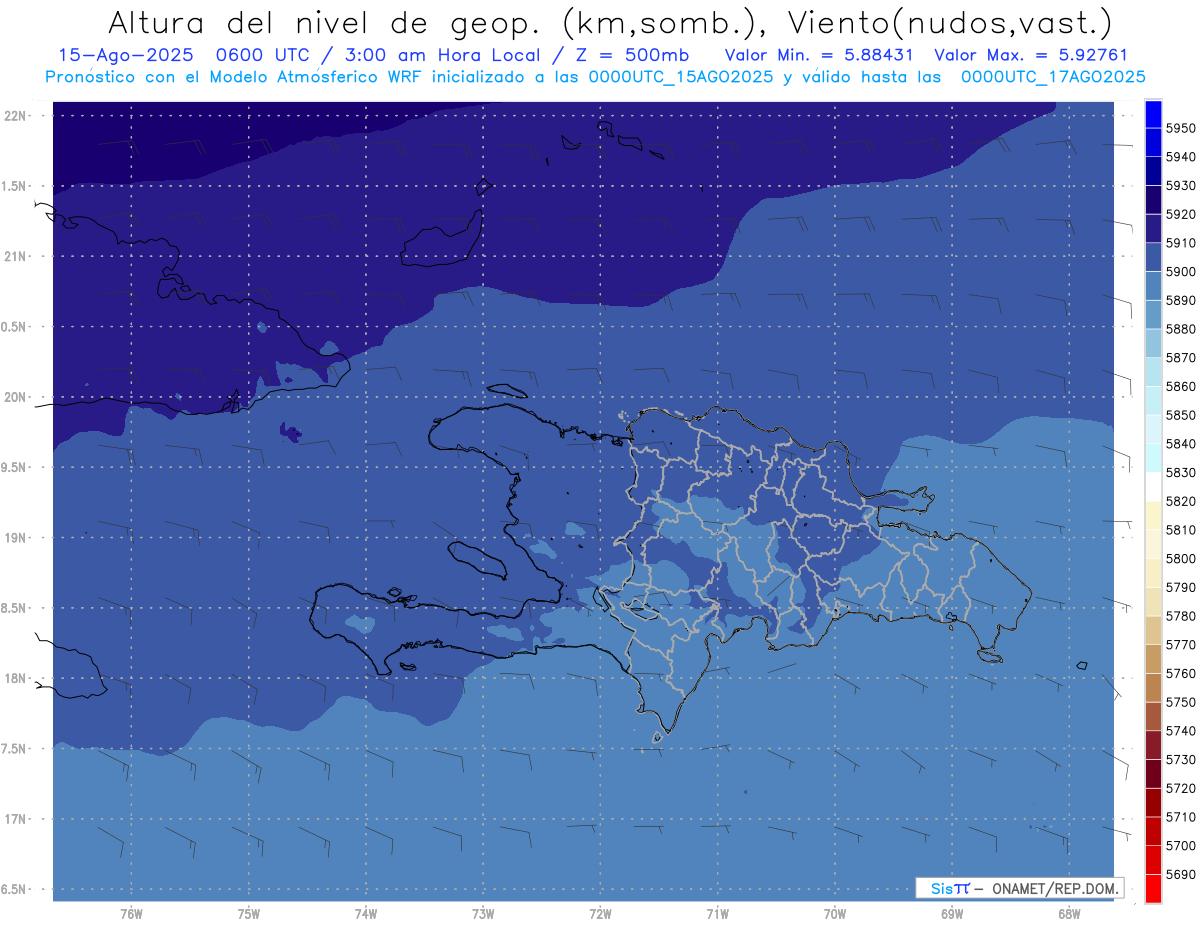This screenshot has width=1200, height=927.
Task: Click the '17N' latitude label
Action: point(16,820)
